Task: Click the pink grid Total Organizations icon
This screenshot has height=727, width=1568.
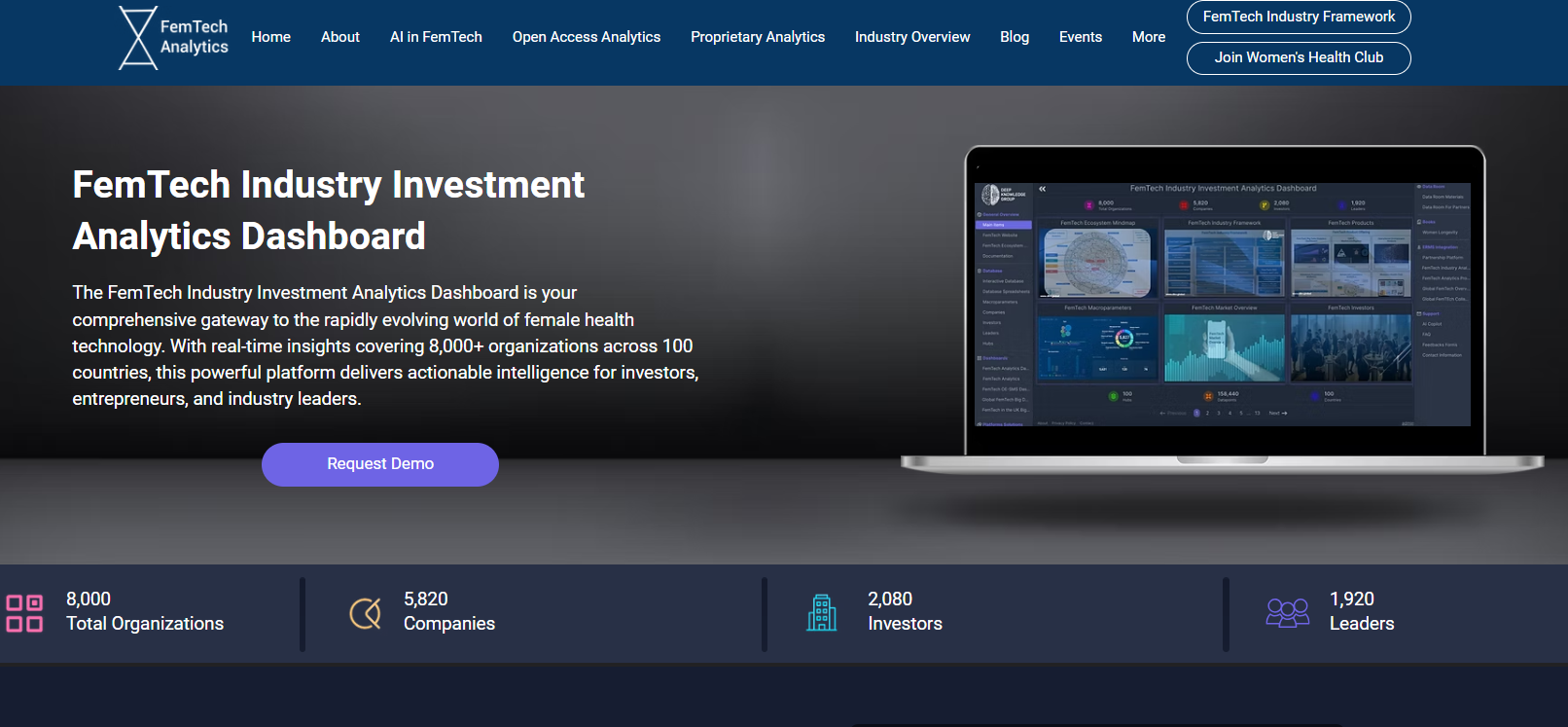Action: (24, 613)
